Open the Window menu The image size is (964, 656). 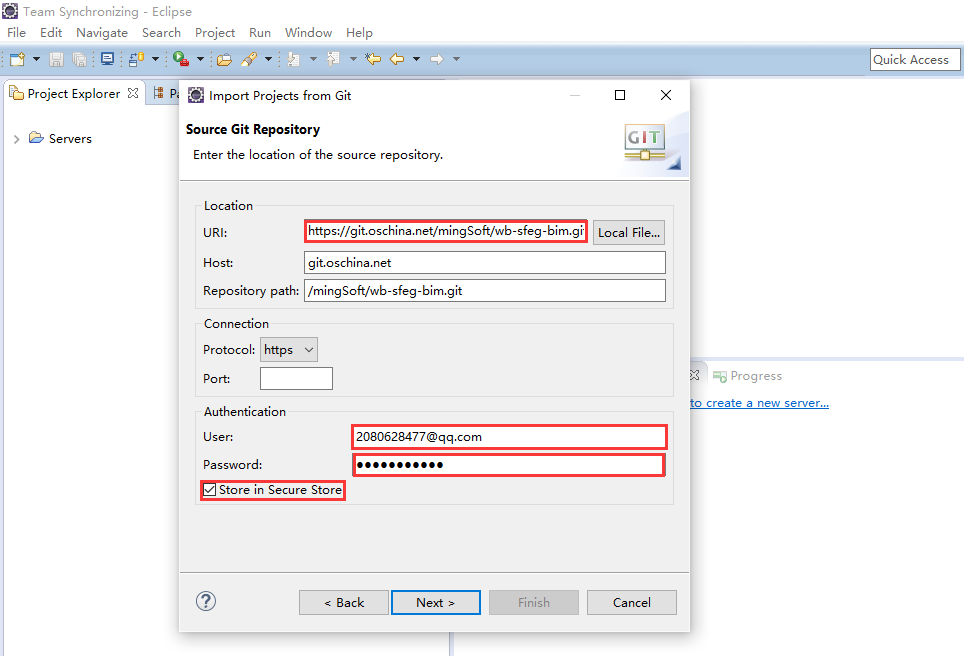point(308,33)
